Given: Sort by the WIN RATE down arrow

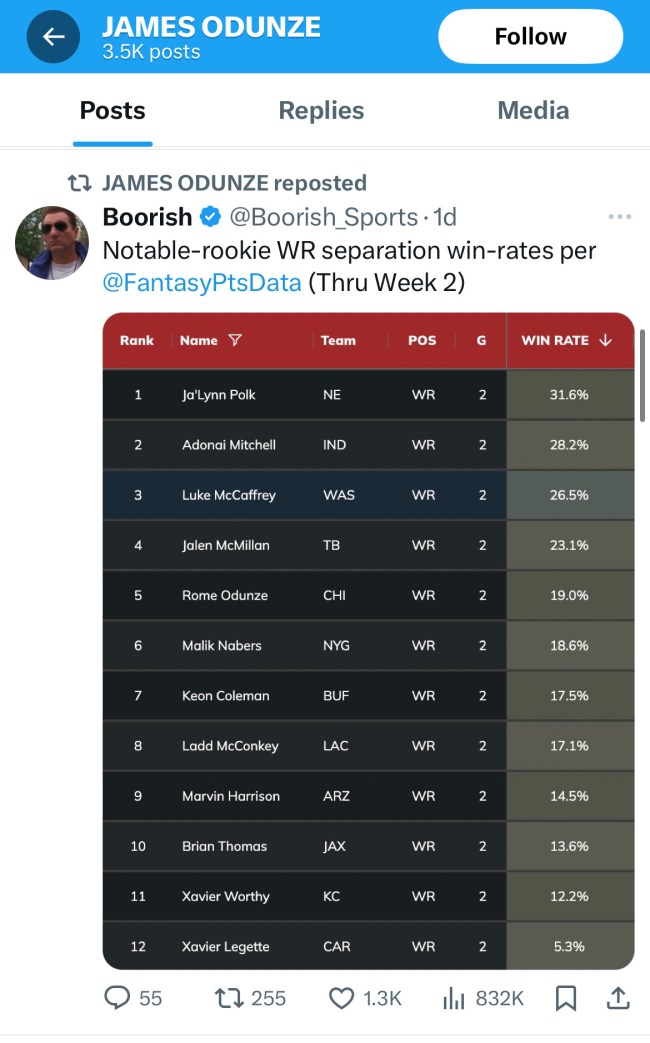Looking at the screenshot, I should click(x=605, y=340).
